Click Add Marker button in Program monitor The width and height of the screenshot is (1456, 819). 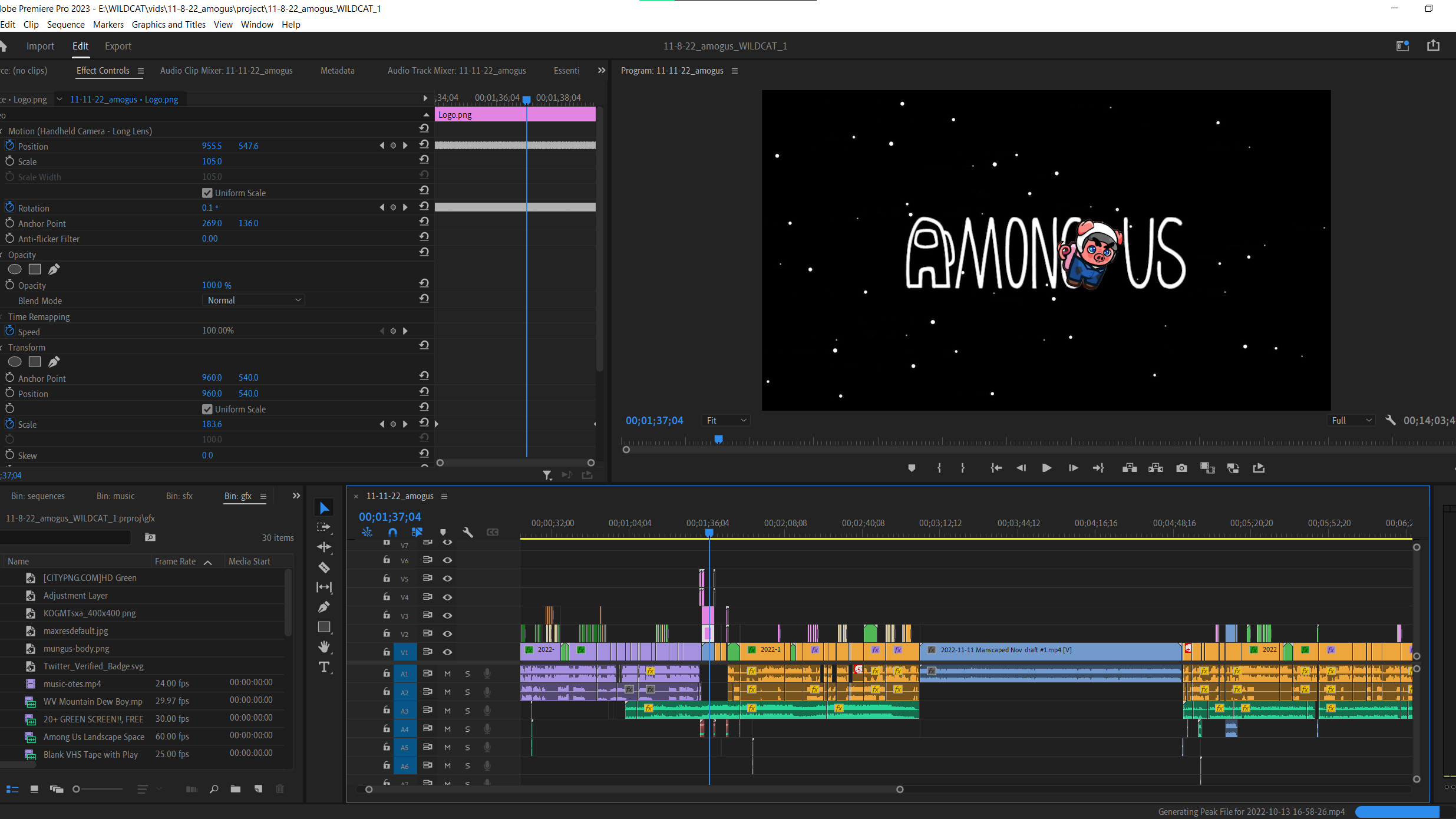tap(911, 468)
